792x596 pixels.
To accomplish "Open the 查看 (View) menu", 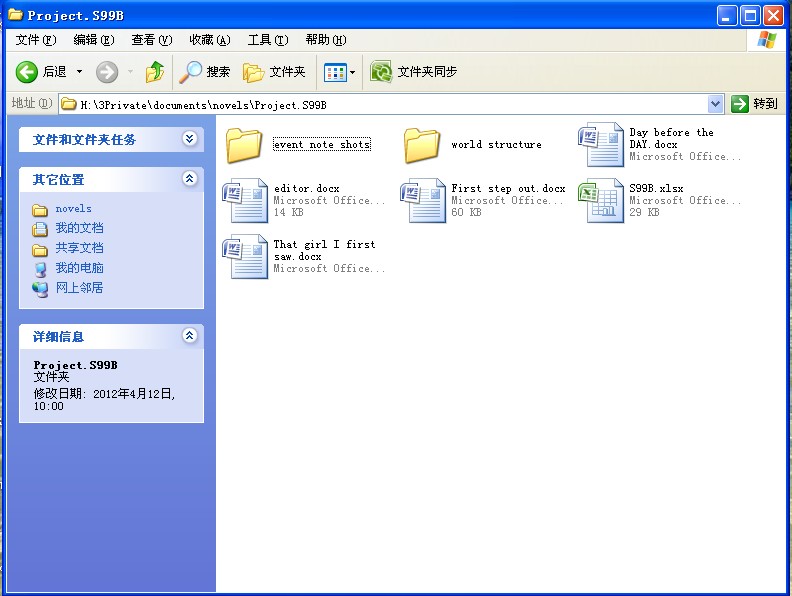I will tap(152, 40).
